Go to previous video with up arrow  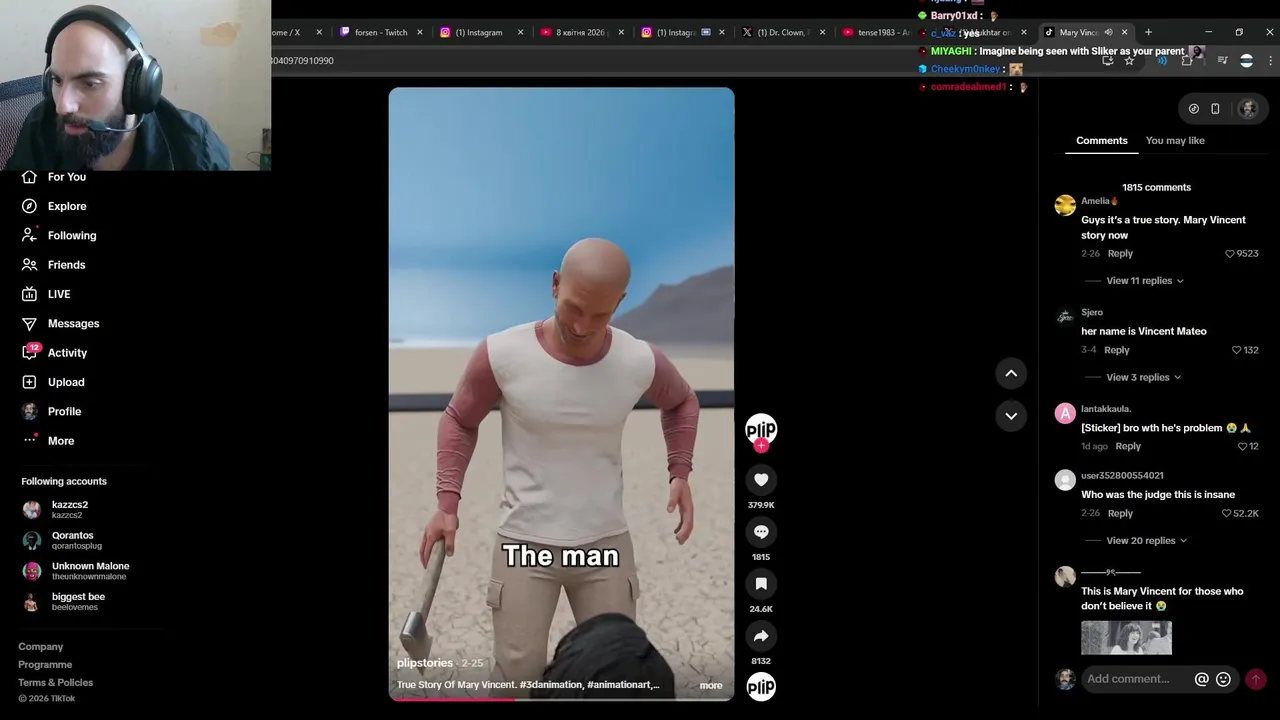1011,373
